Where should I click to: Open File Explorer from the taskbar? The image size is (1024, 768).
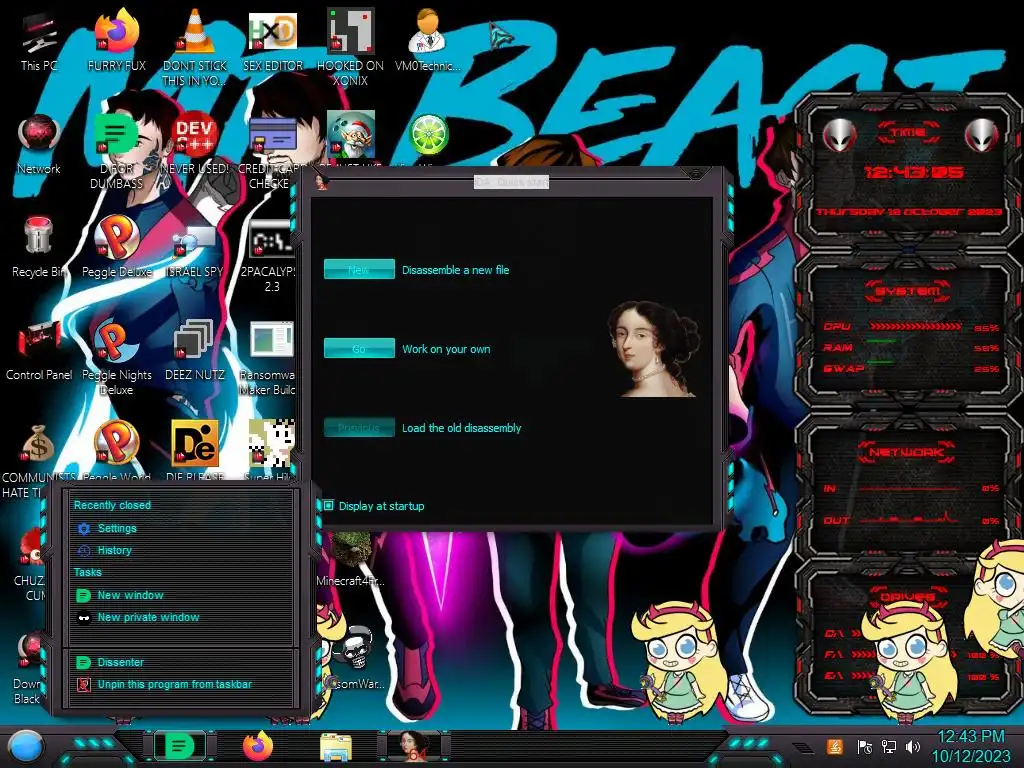click(336, 747)
